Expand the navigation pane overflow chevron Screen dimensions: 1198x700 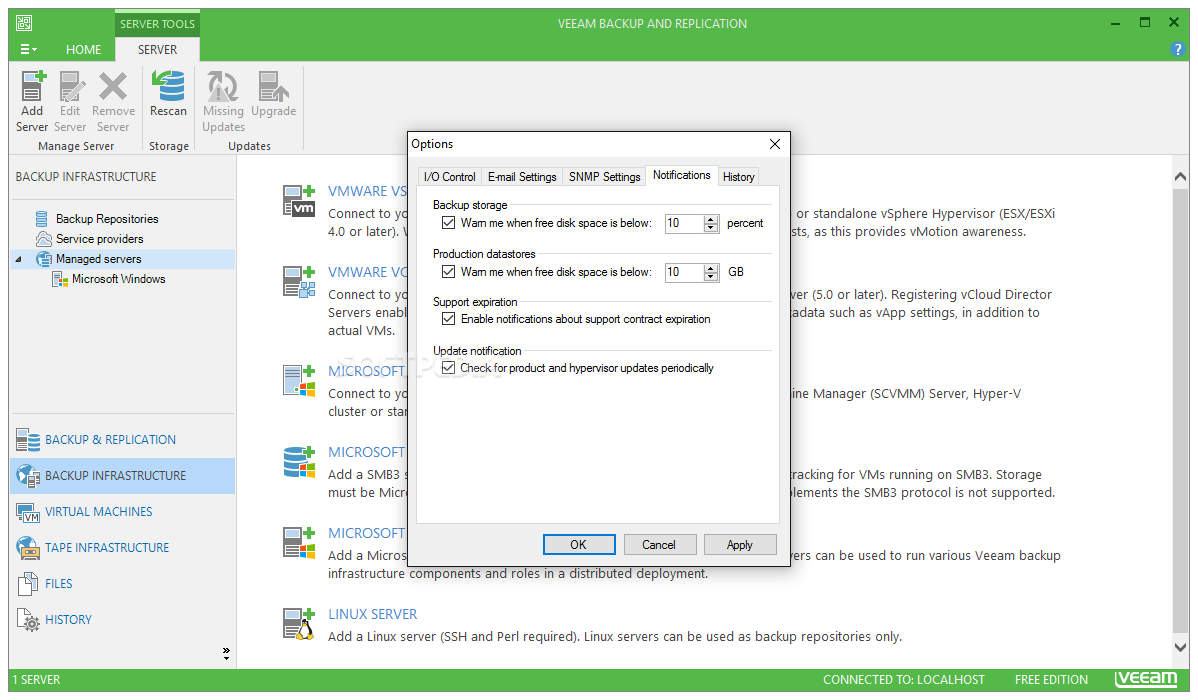[x=226, y=653]
